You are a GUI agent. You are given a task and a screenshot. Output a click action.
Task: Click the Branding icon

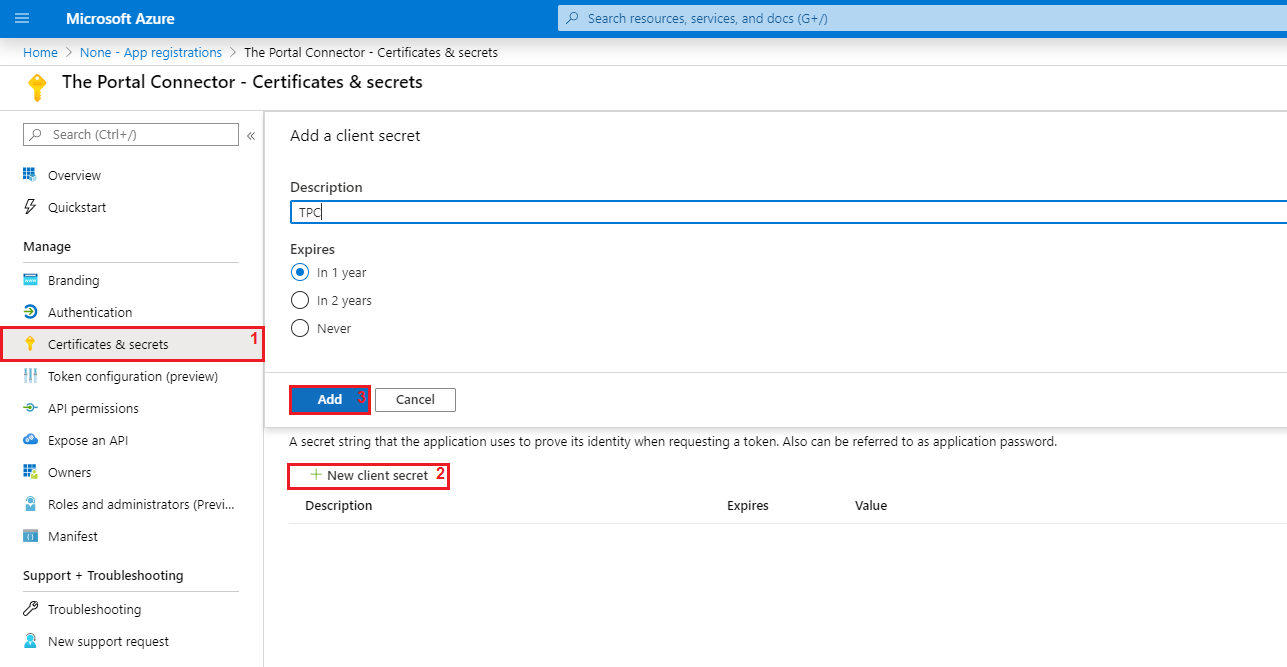point(30,280)
